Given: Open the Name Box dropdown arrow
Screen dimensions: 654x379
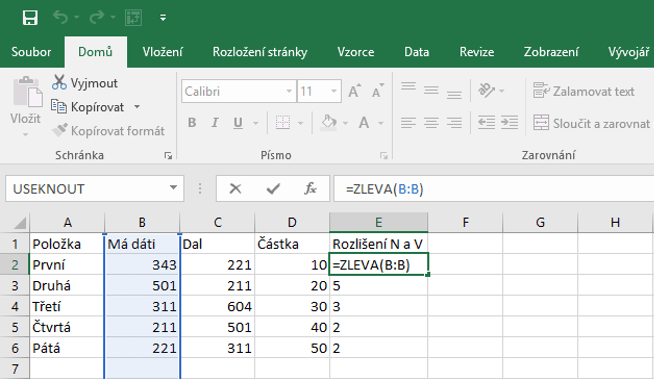Looking at the screenshot, I should (174, 188).
